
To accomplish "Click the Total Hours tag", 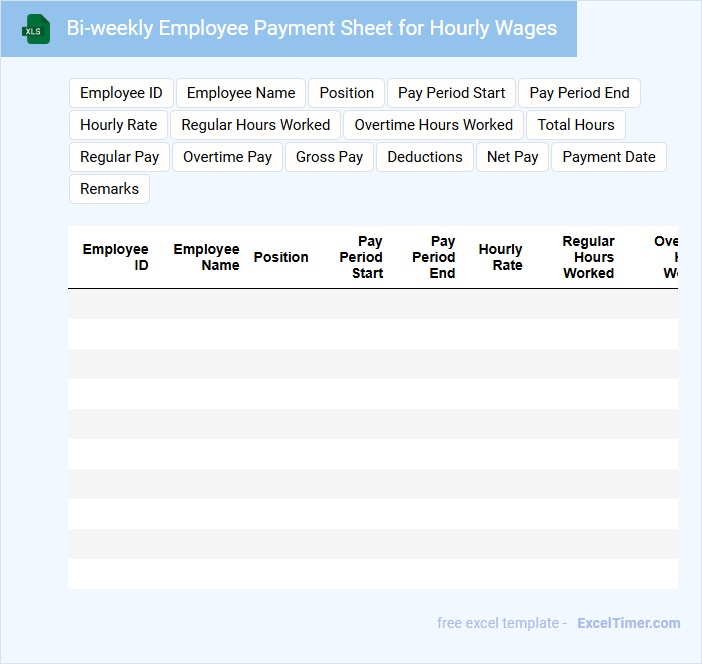I will tap(576, 125).
